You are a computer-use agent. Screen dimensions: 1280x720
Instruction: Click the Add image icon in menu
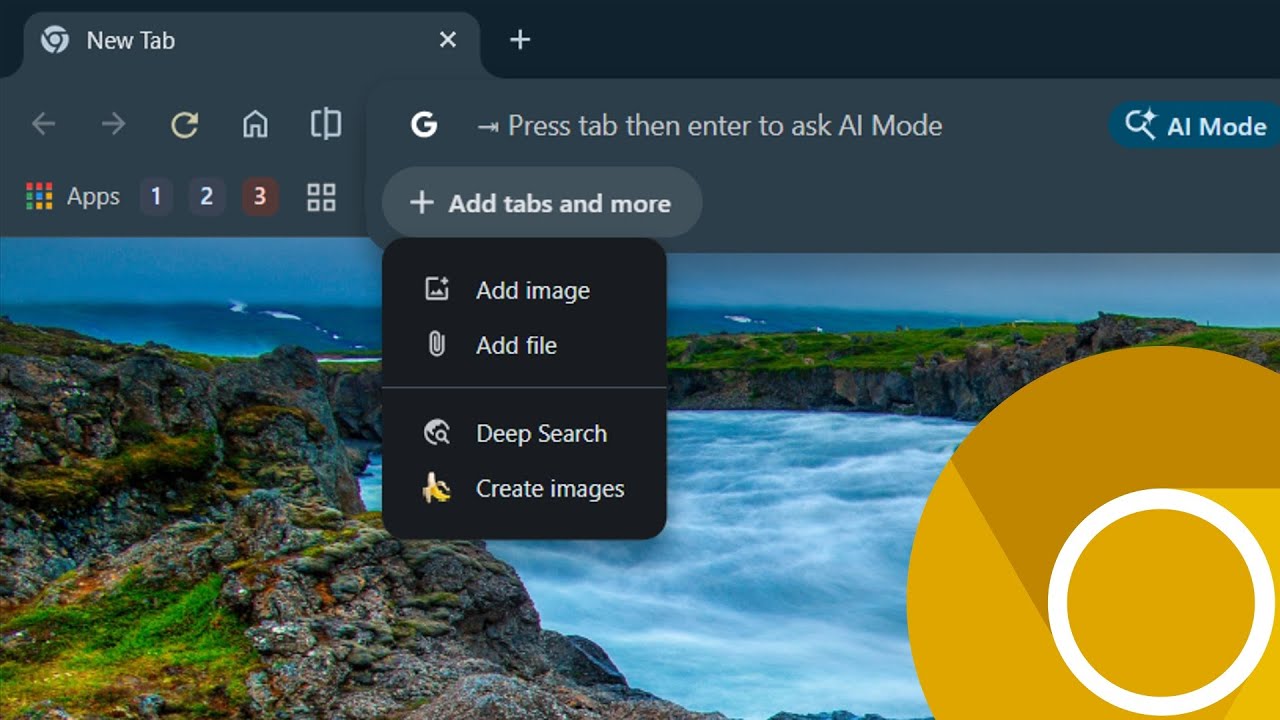tap(437, 290)
